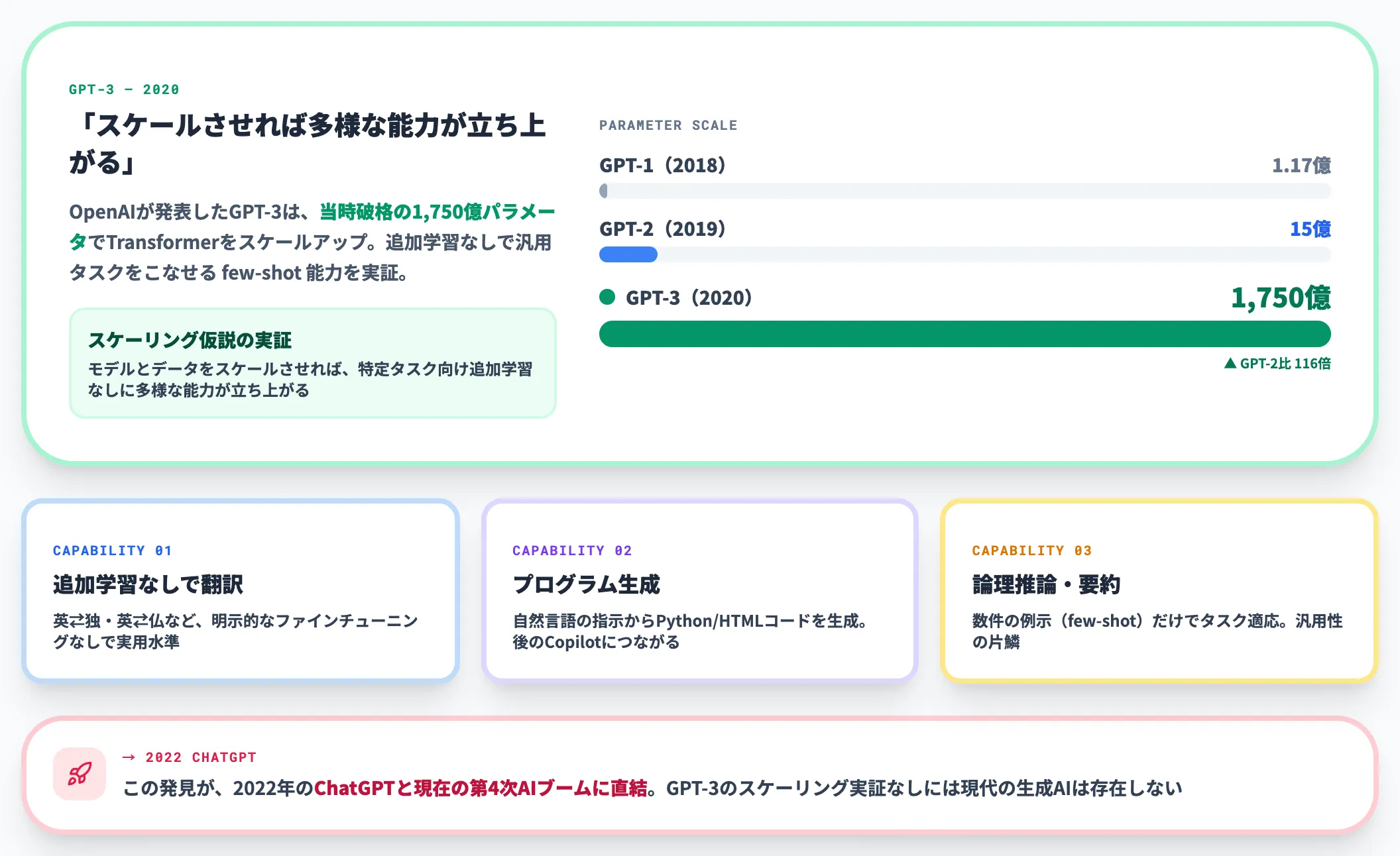Viewport: 1400px width, 856px height.
Task: Click the 1,750億 value
Action: click(1280, 297)
